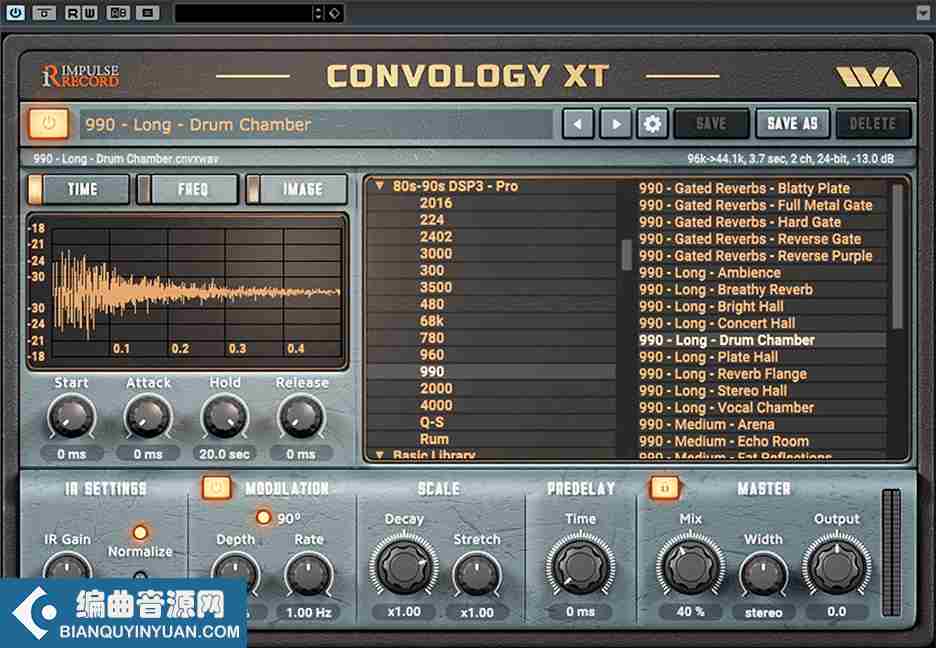Click the host Bypass Effect icon
Viewport: 936px width, 648px height.
(44, 13)
